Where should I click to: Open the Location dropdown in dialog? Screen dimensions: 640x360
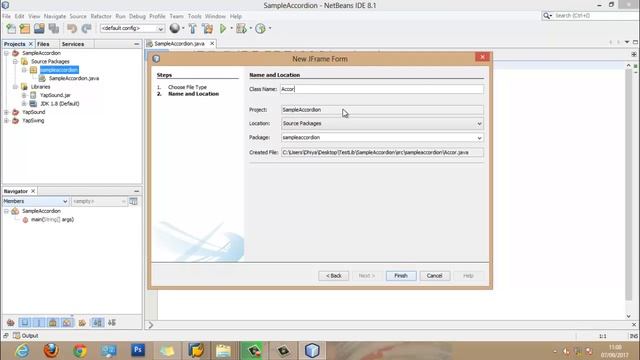[479, 124]
